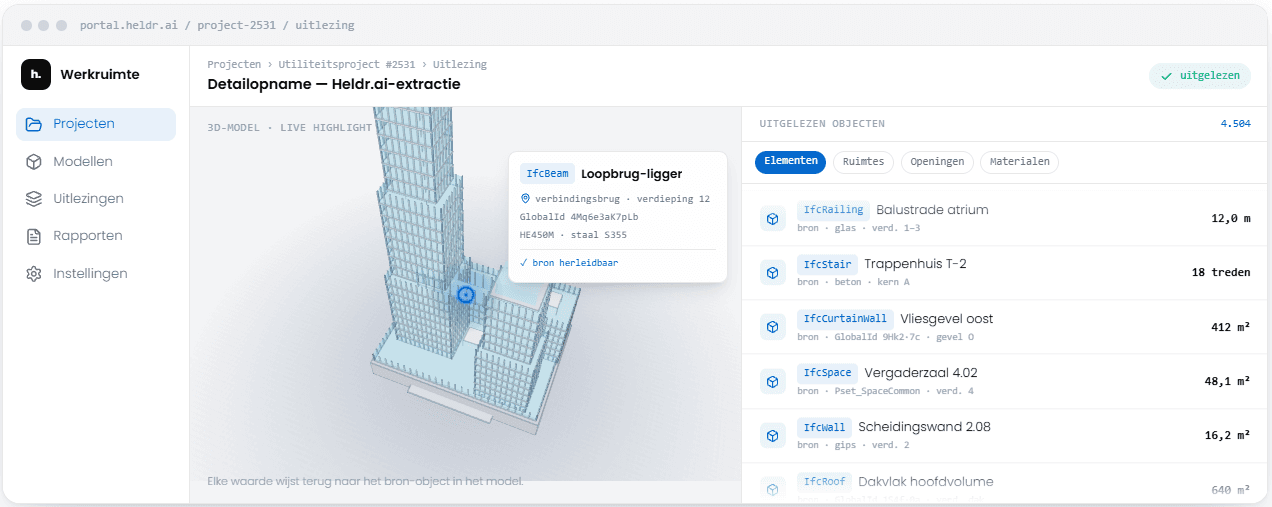Click the browser address portal.heldr.ai path
Viewport: 1272px width, 507px height.
tap(217, 25)
